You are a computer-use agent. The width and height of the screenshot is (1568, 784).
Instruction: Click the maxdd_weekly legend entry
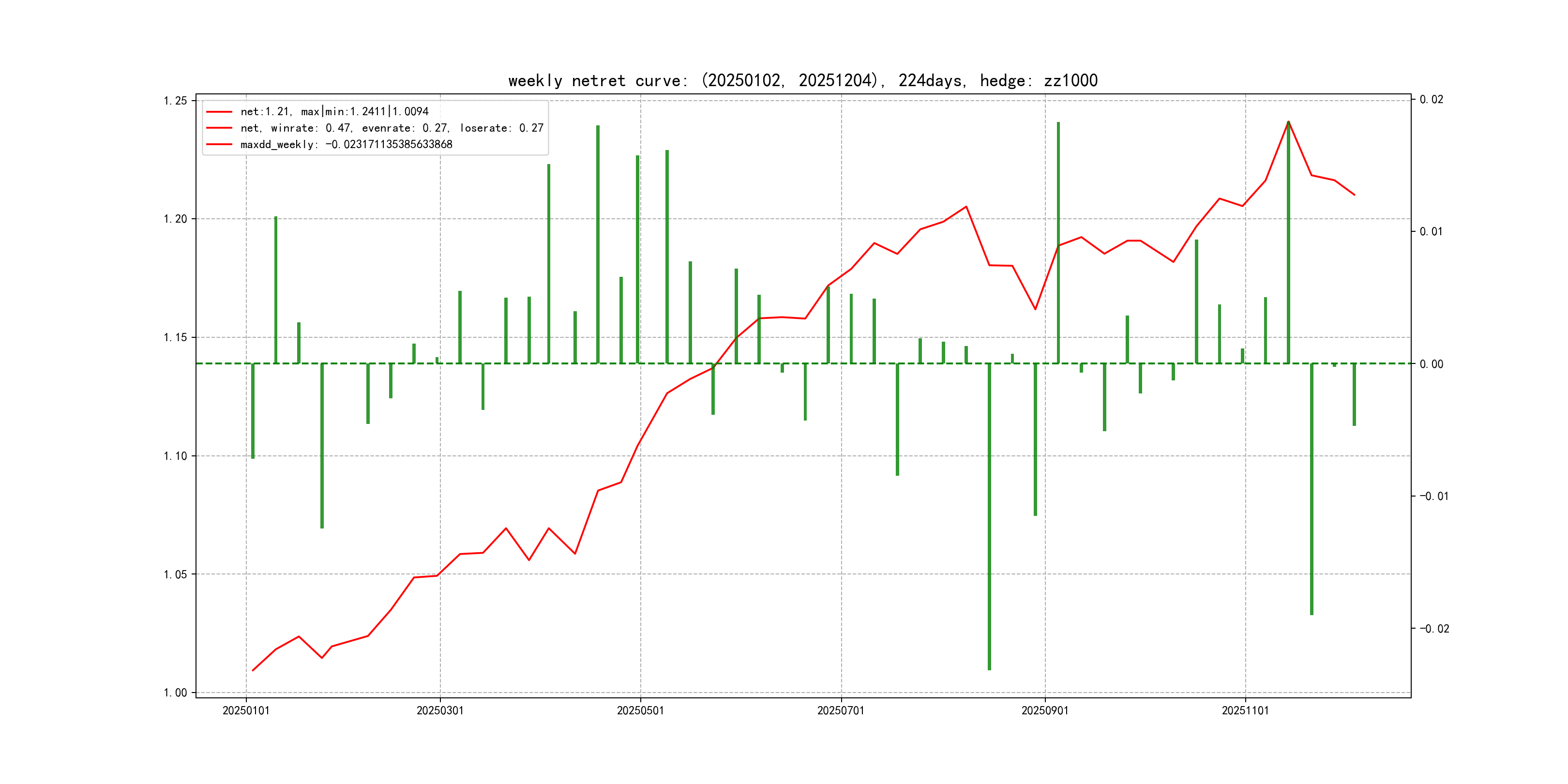pos(346,144)
